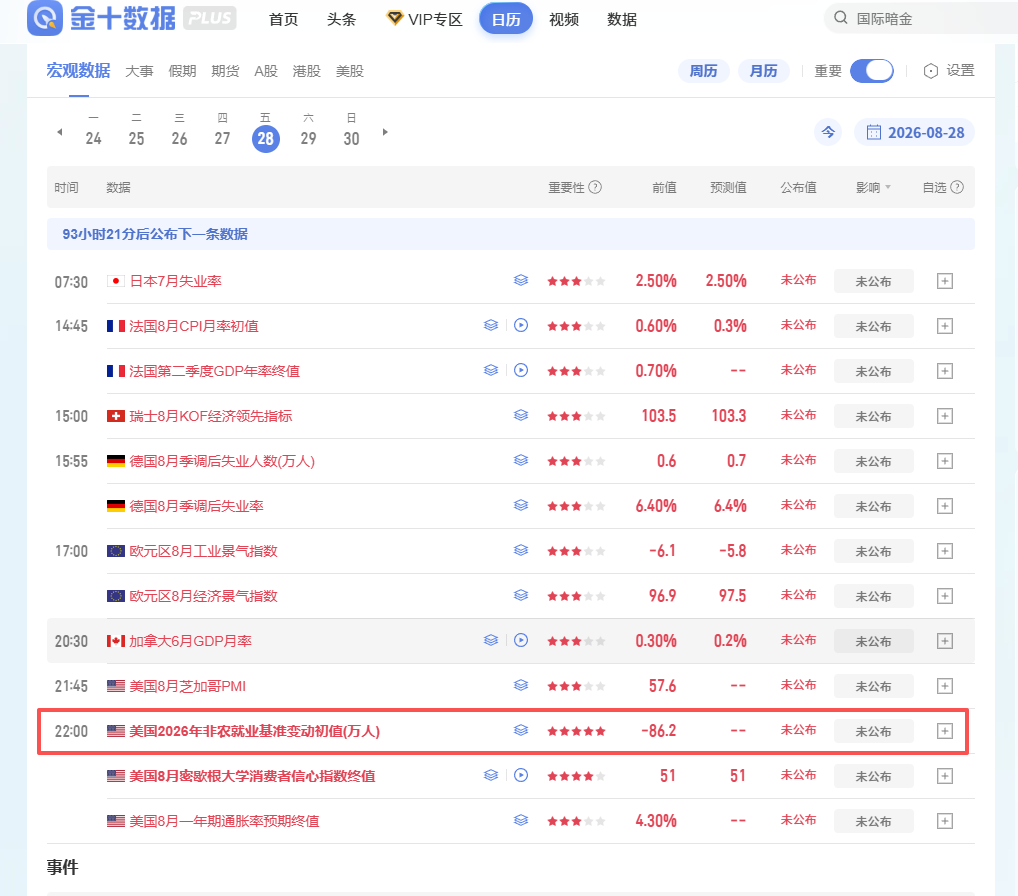The image size is (1018, 896).
Task: Open link 法国第二季度GDP年率终值
Action: [x=214, y=371]
